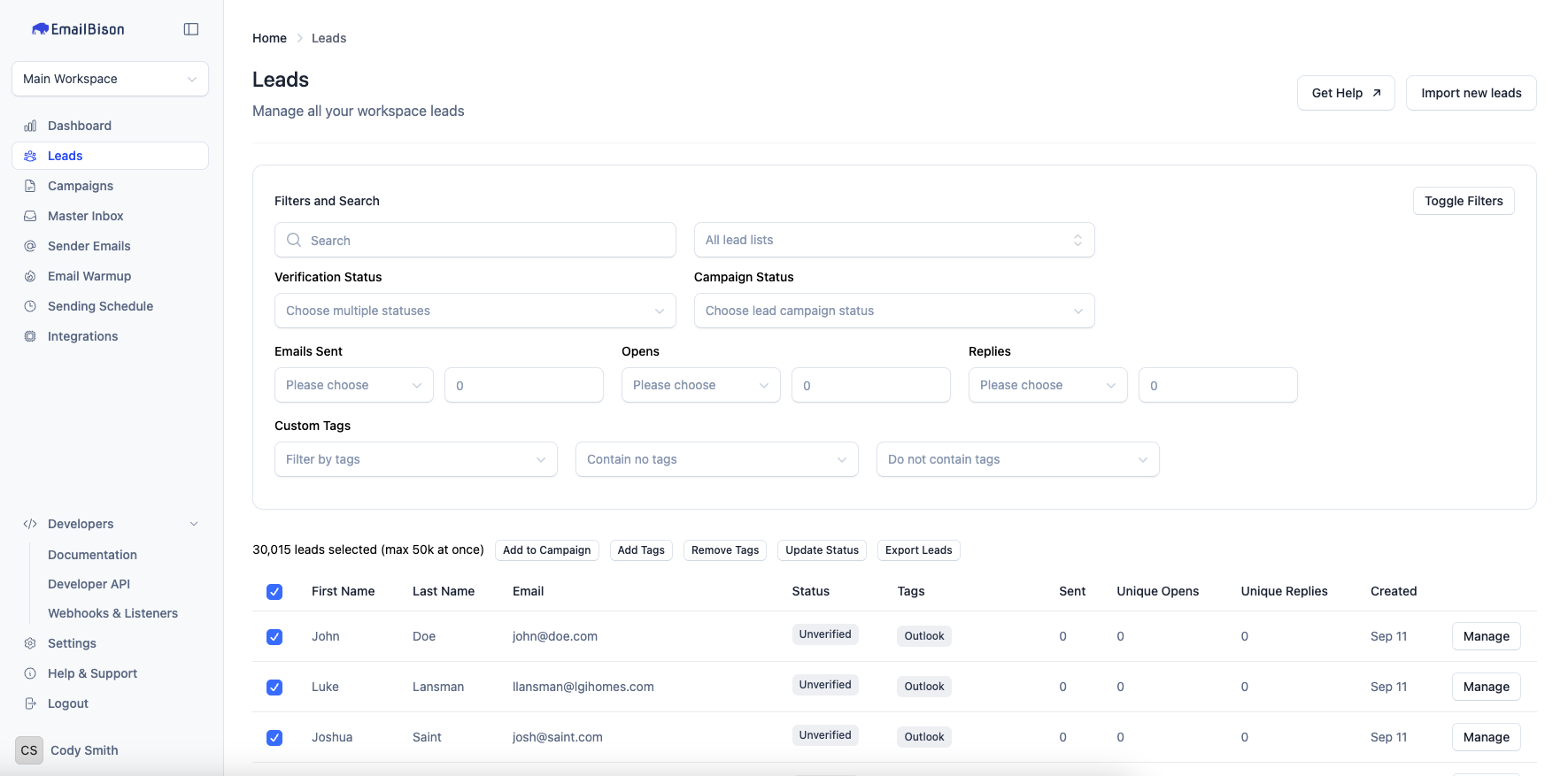Uncheck the select-all leads header checkbox
This screenshot has height=776, width=1568.
point(274,592)
